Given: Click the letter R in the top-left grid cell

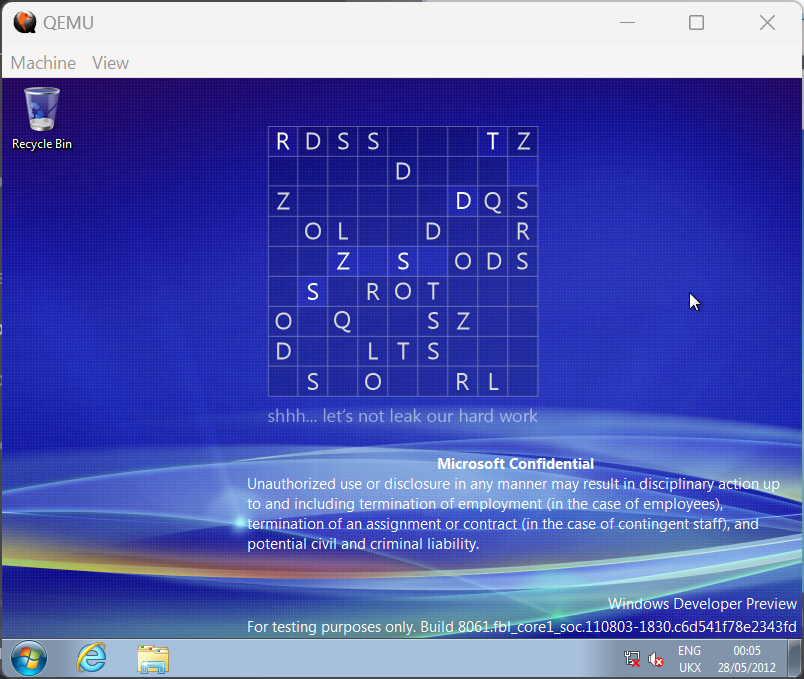Looking at the screenshot, I should 283,141.
